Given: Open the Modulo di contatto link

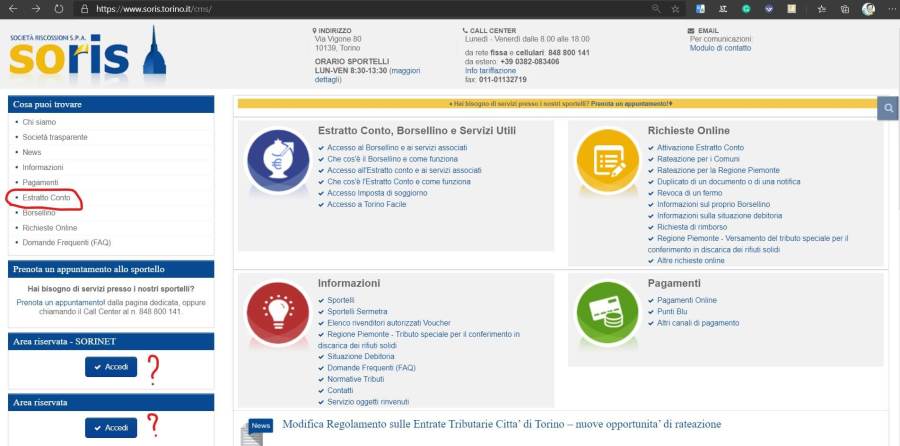Looking at the screenshot, I should 720,48.
